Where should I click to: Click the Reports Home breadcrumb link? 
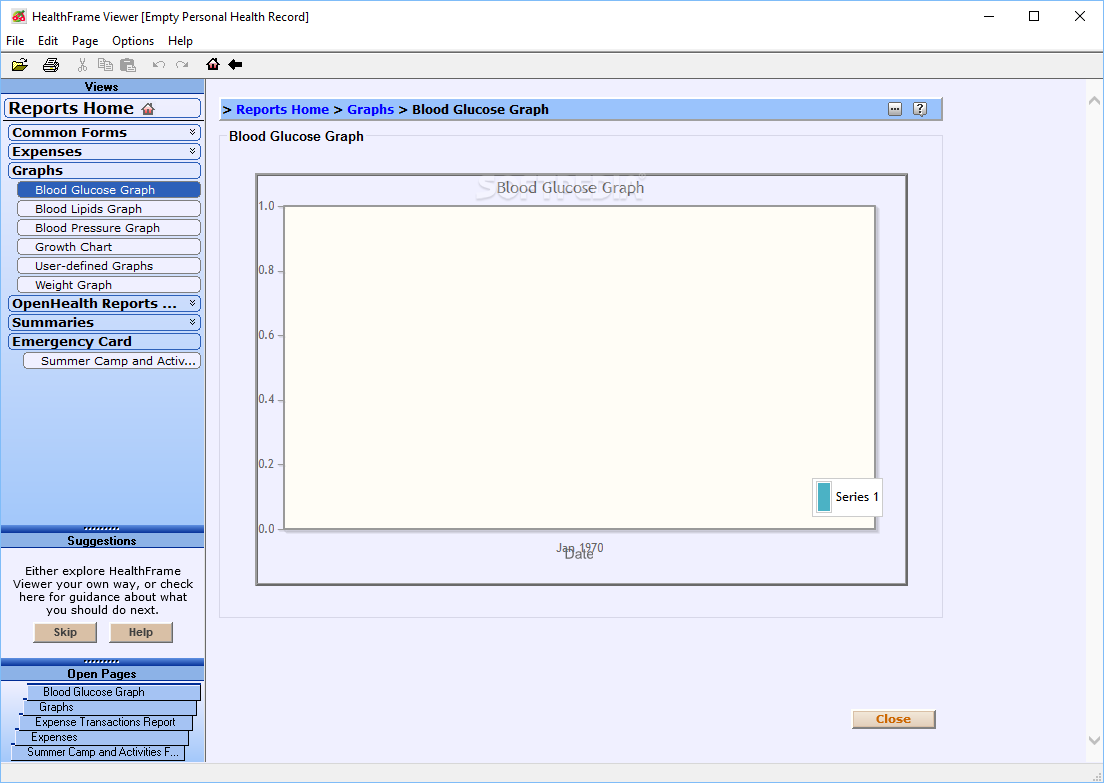[282, 109]
